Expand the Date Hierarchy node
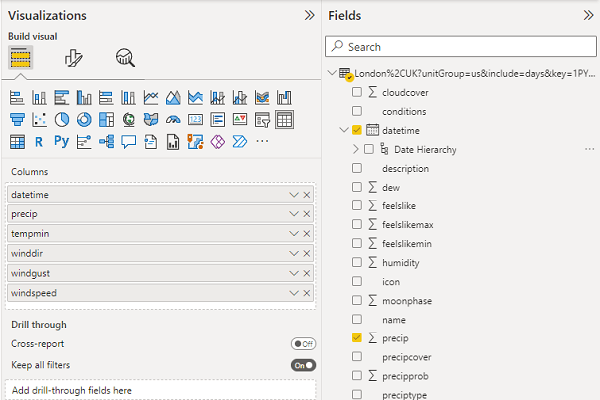 pos(356,149)
